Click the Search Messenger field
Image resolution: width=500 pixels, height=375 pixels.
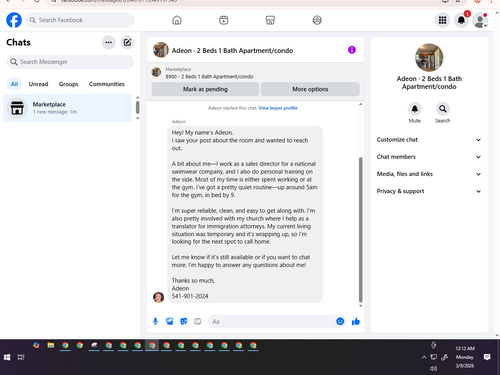(70, 62)
